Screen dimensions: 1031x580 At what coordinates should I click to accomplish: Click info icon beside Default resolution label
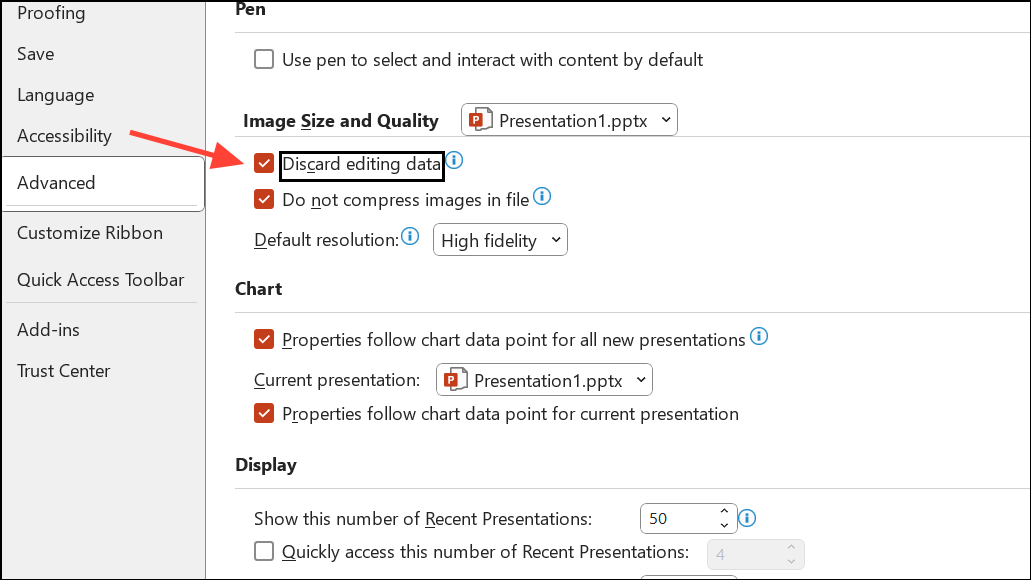coord(409,237)
